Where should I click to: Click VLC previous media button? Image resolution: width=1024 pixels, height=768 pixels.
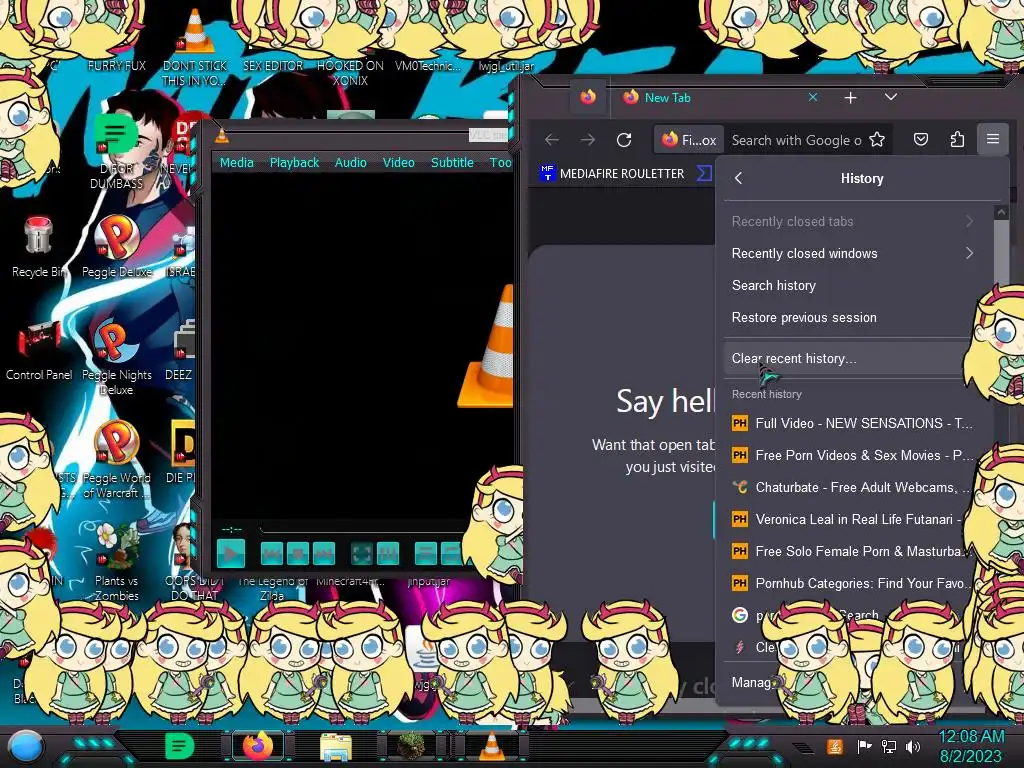click(272, 554)
